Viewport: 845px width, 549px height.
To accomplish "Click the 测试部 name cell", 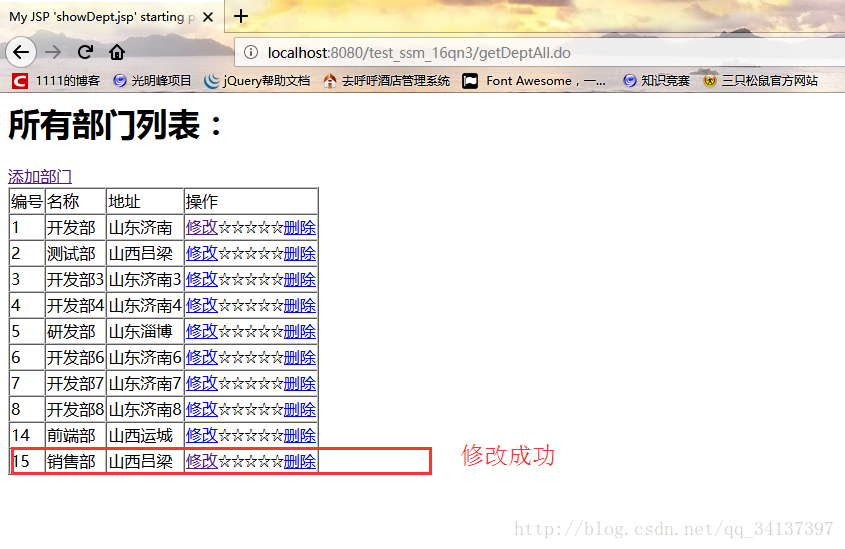I will [75, 253].
